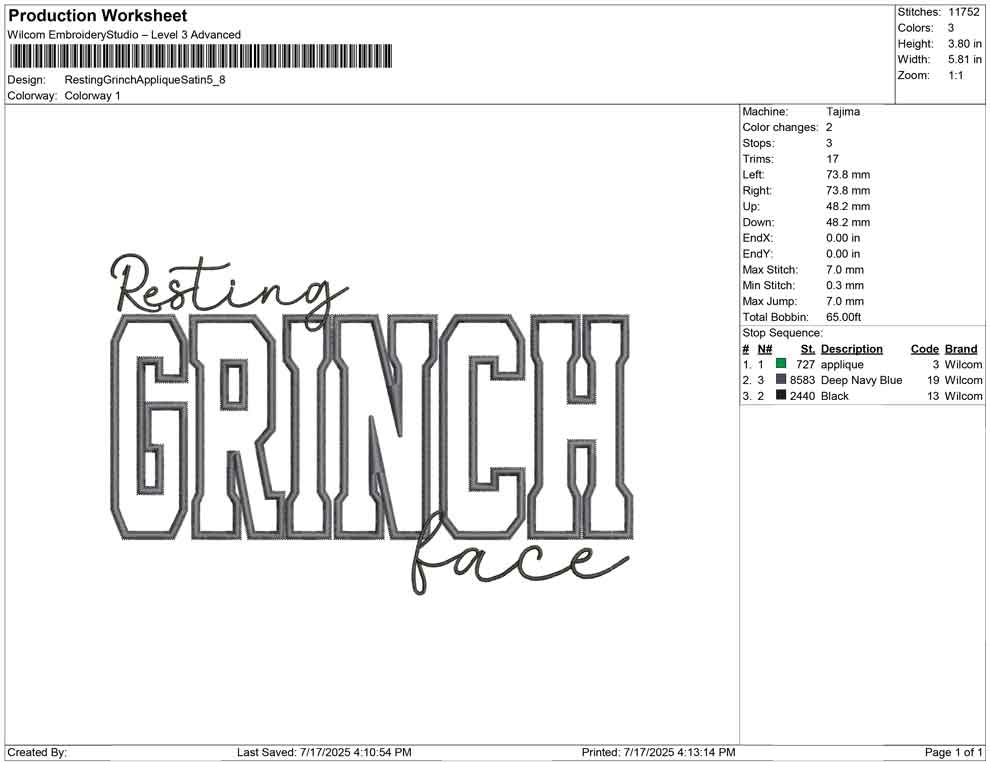Select the Up value '48.2 mm'
Screen dimensions: 990x762
pos(848,206)
